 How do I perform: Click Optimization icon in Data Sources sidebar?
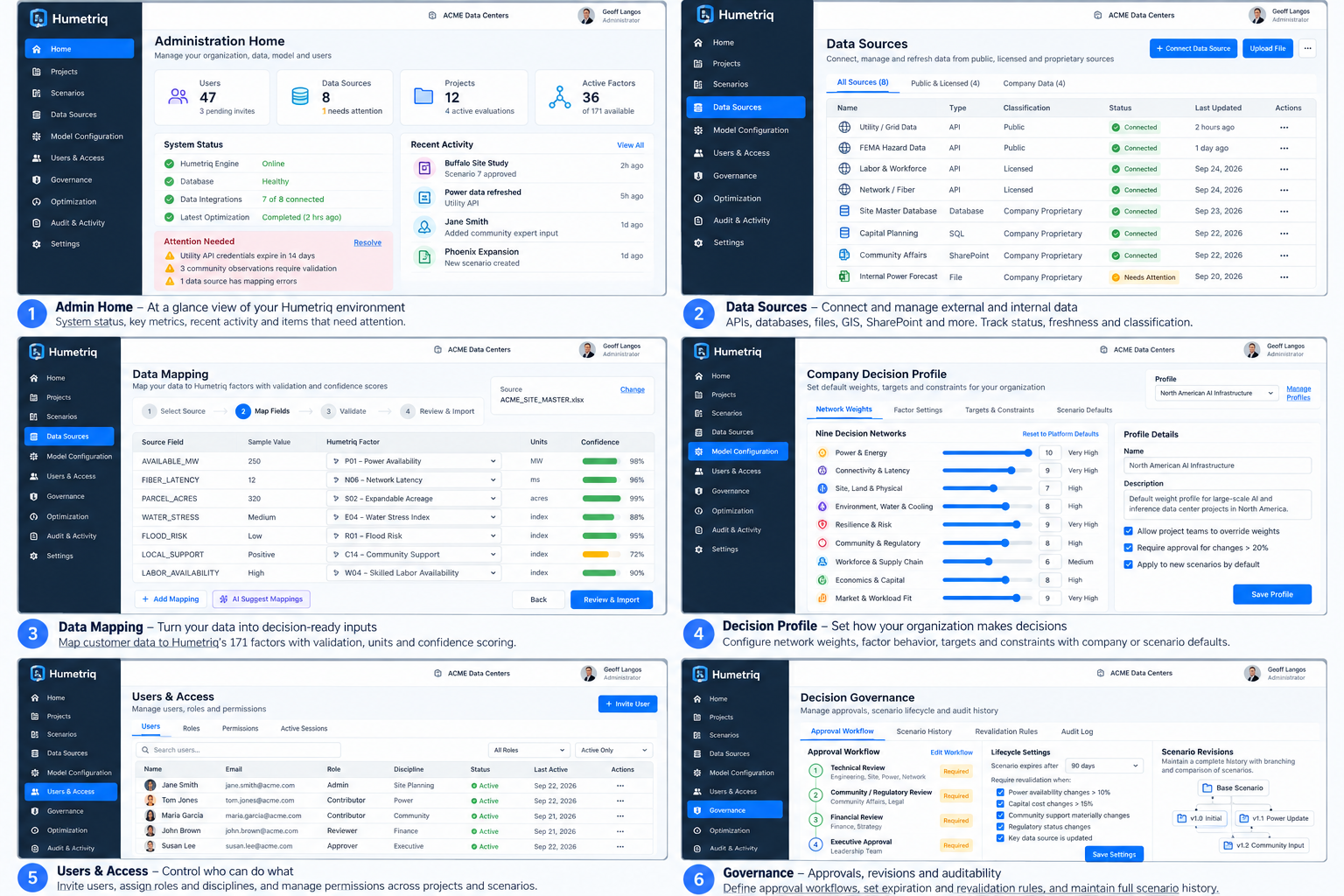[698, 199]
